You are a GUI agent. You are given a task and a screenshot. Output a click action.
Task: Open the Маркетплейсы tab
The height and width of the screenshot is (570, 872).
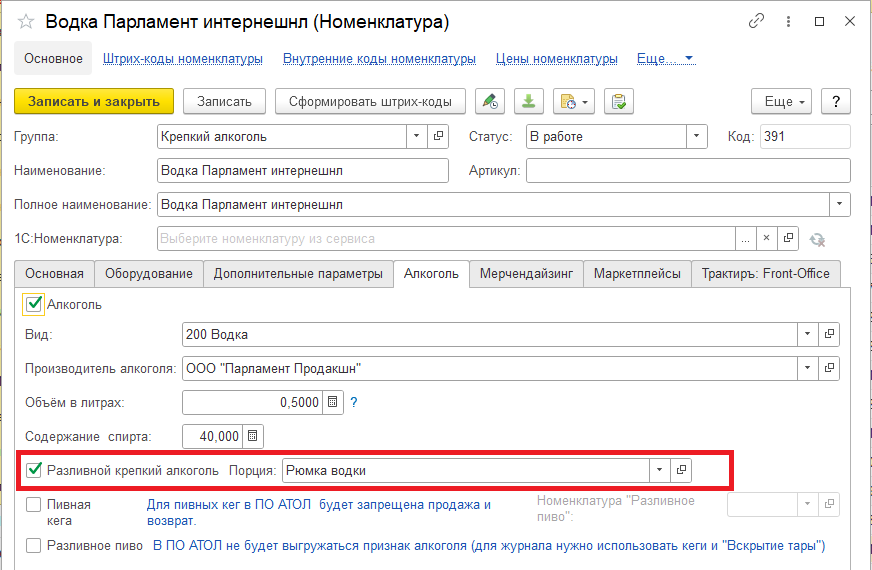pyautogui.click(x=637, y=273)
